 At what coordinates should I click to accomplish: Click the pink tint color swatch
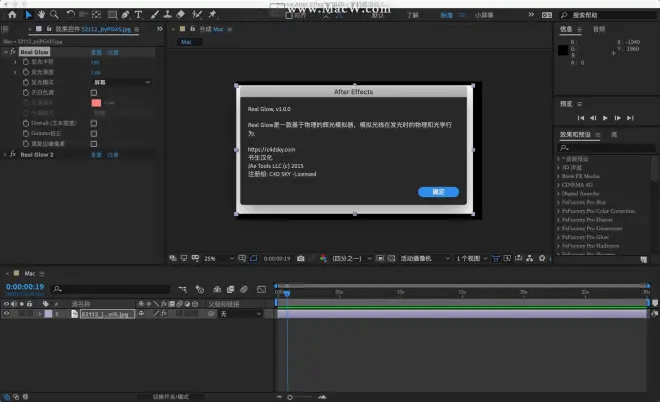(96, 103)
